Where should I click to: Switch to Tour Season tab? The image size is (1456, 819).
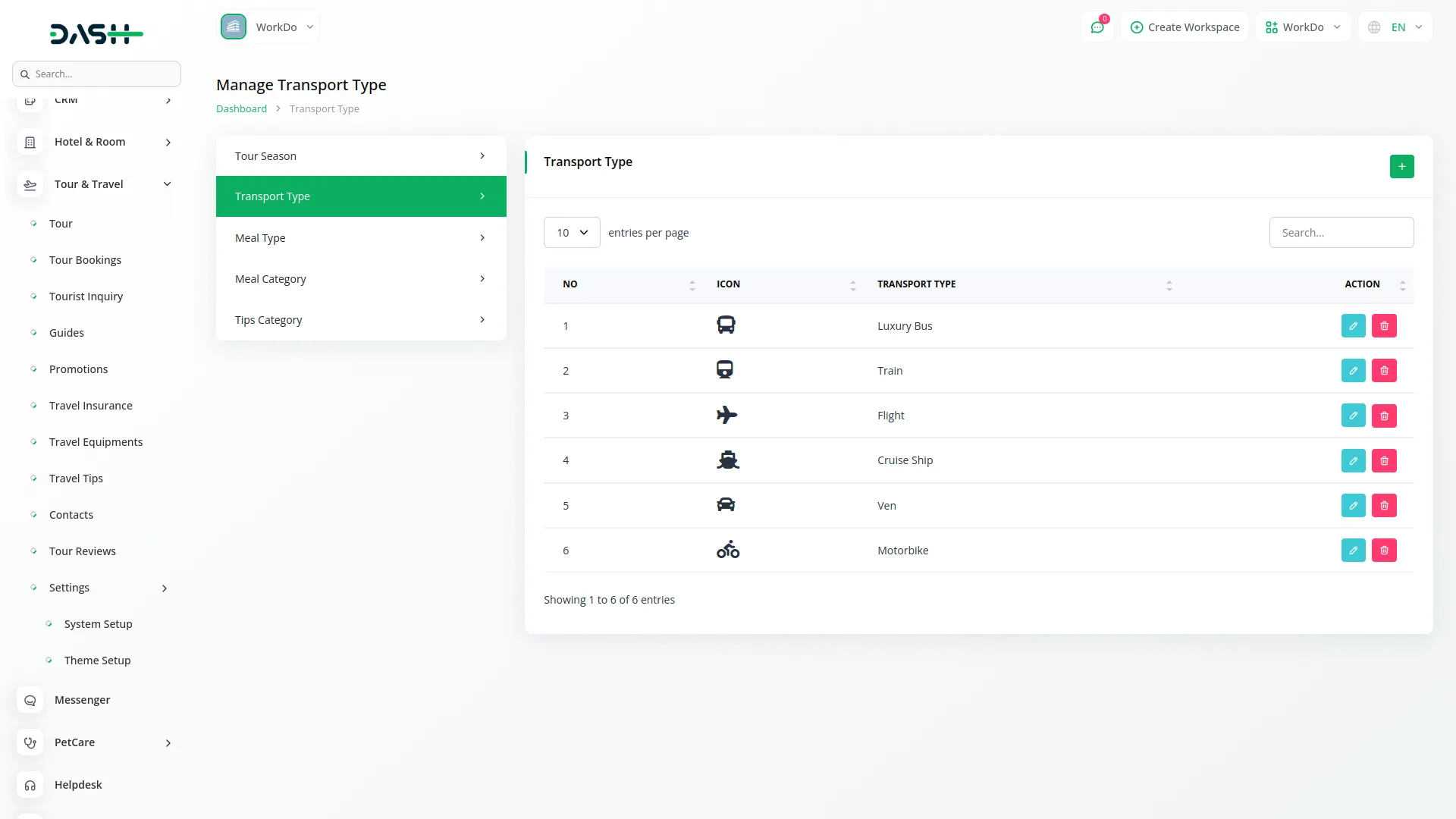click(361, 156)
